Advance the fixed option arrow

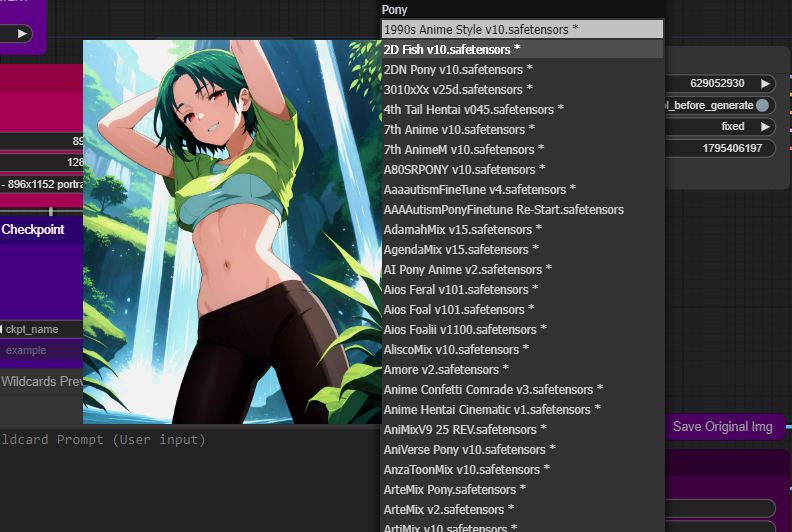coord(766,126)
